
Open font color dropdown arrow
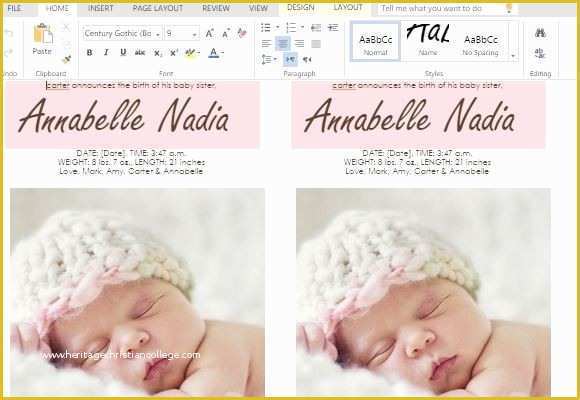coord(223,53)
